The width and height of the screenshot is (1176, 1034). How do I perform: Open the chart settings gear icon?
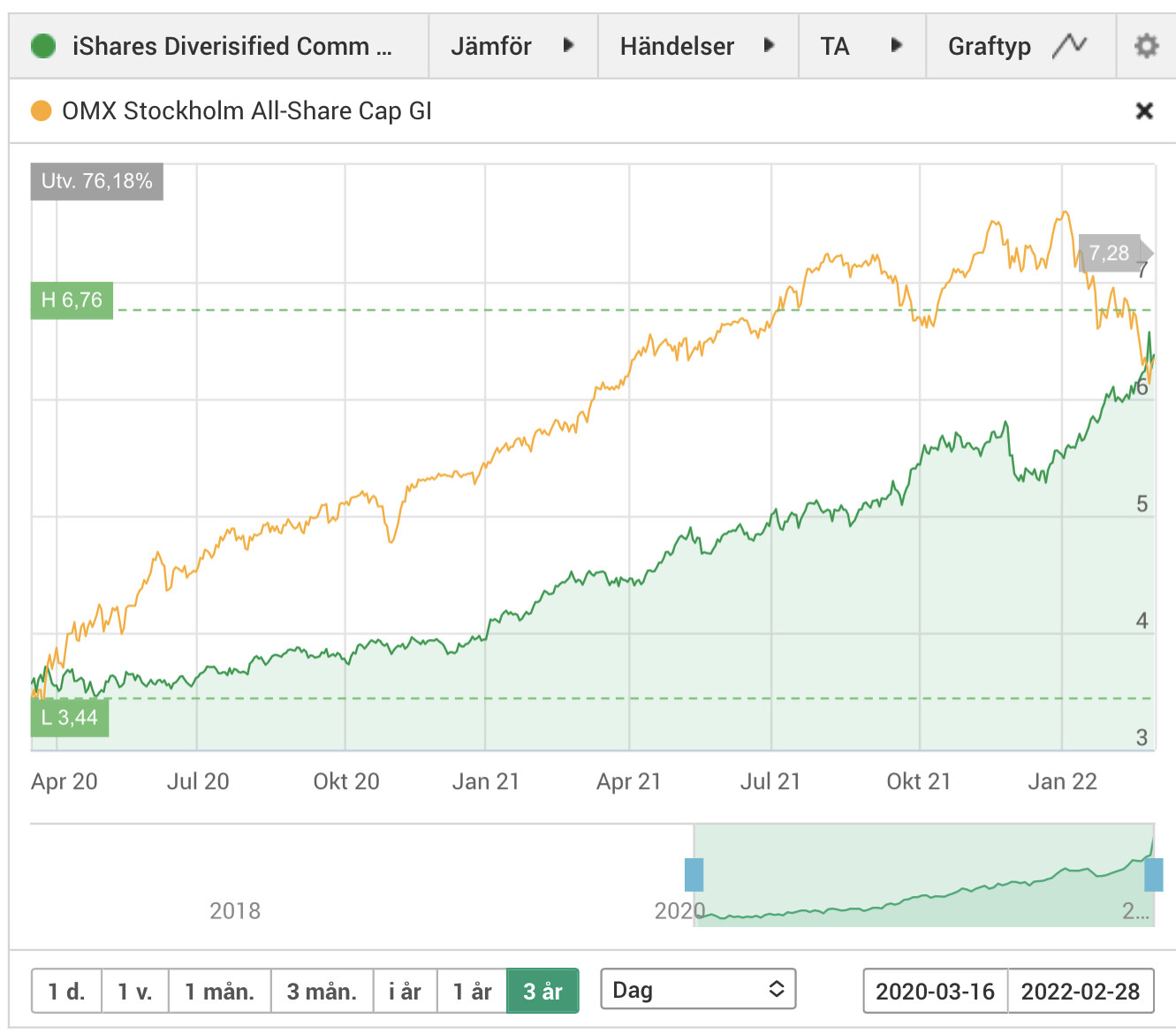click(x=1146, y=46)
